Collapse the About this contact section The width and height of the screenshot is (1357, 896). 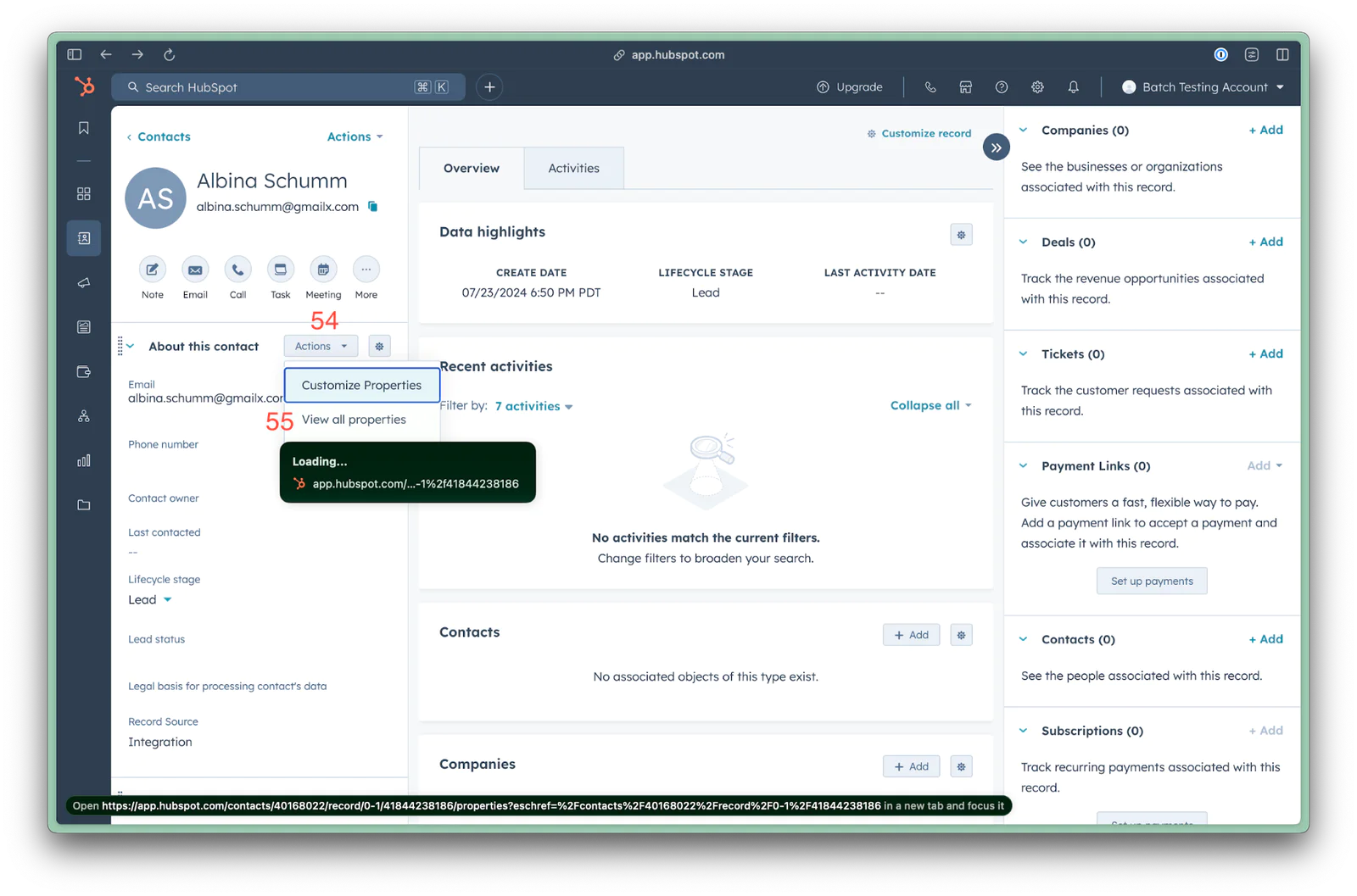pos(131,347)
